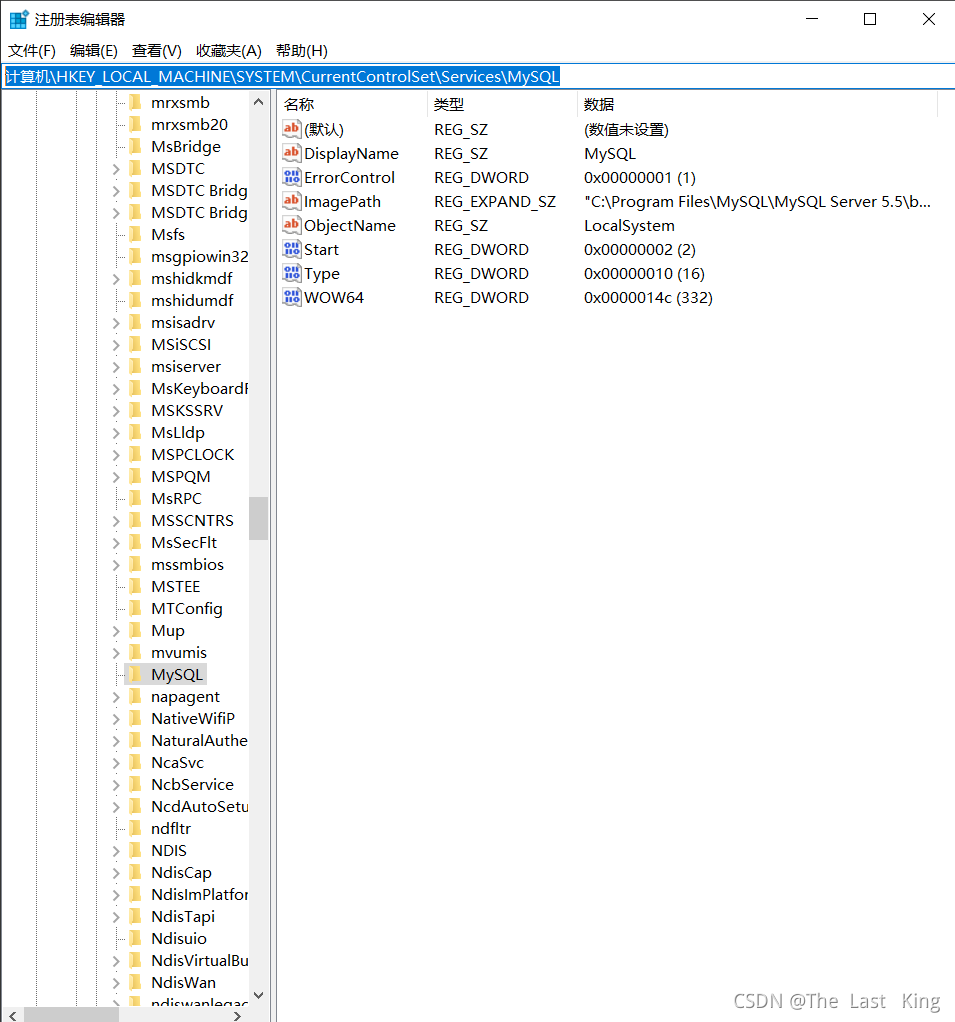Screen dimensions: 955x1022
Task: Expand the msisadrv tree node
Action: (x=116, y=323)
